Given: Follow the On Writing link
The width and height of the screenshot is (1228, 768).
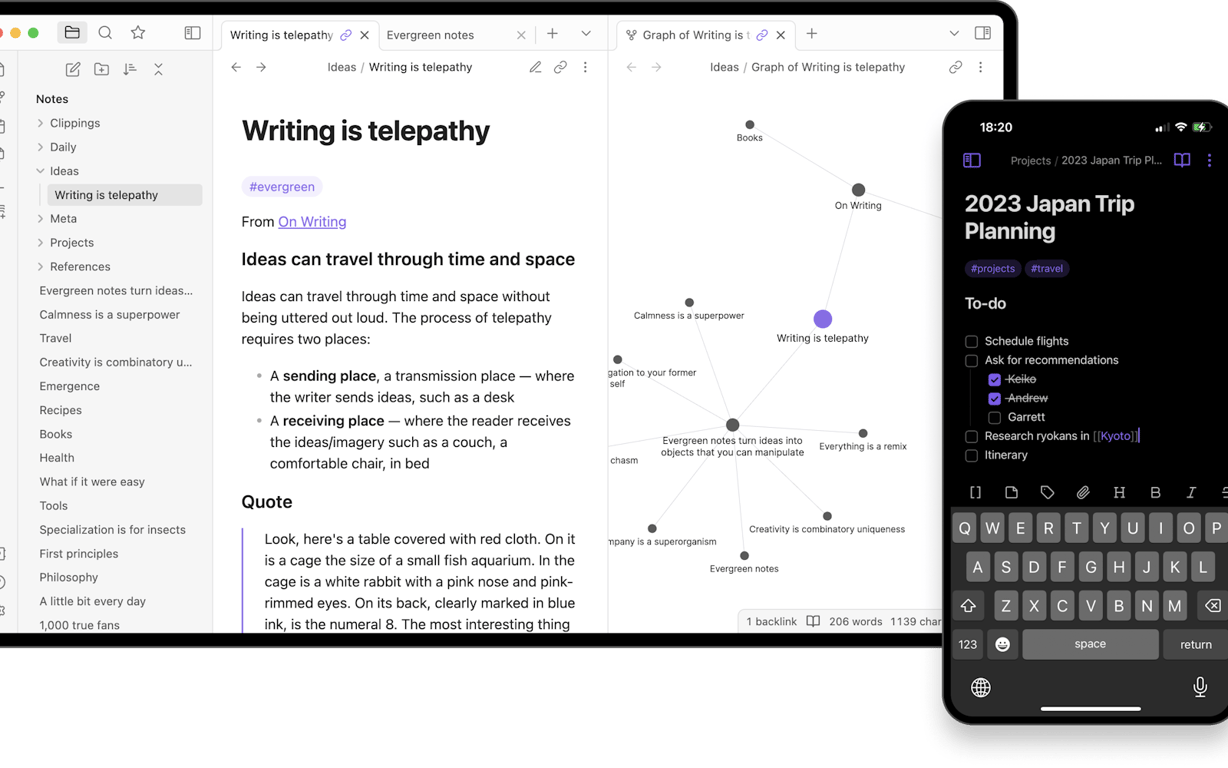Looking at the screenshot, I should tap(312, 222).
